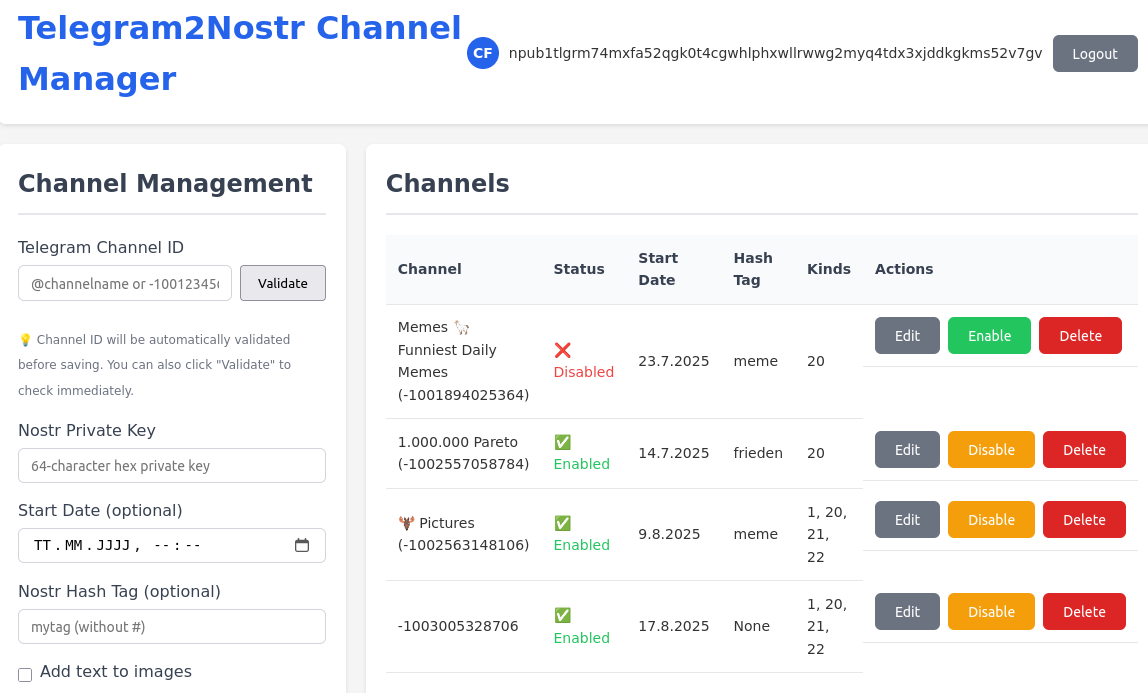Click the Nostr Hash Tag field
The height and width of the screenshot is (693, 1148).
point(172,627)
